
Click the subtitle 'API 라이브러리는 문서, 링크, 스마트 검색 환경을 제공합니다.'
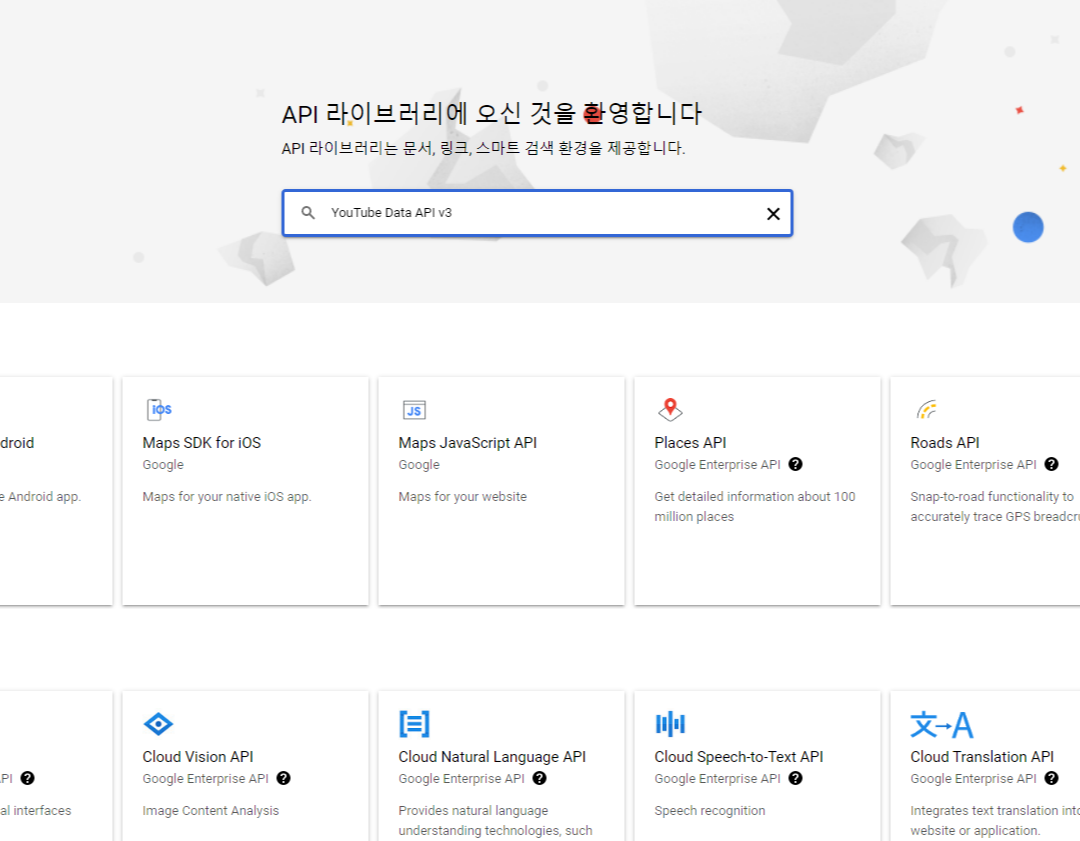[484, 148]
